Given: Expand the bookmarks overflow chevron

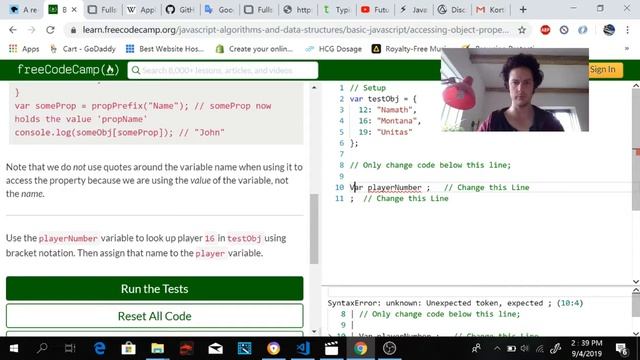Looking at the screenshot, I should [627, 49].
